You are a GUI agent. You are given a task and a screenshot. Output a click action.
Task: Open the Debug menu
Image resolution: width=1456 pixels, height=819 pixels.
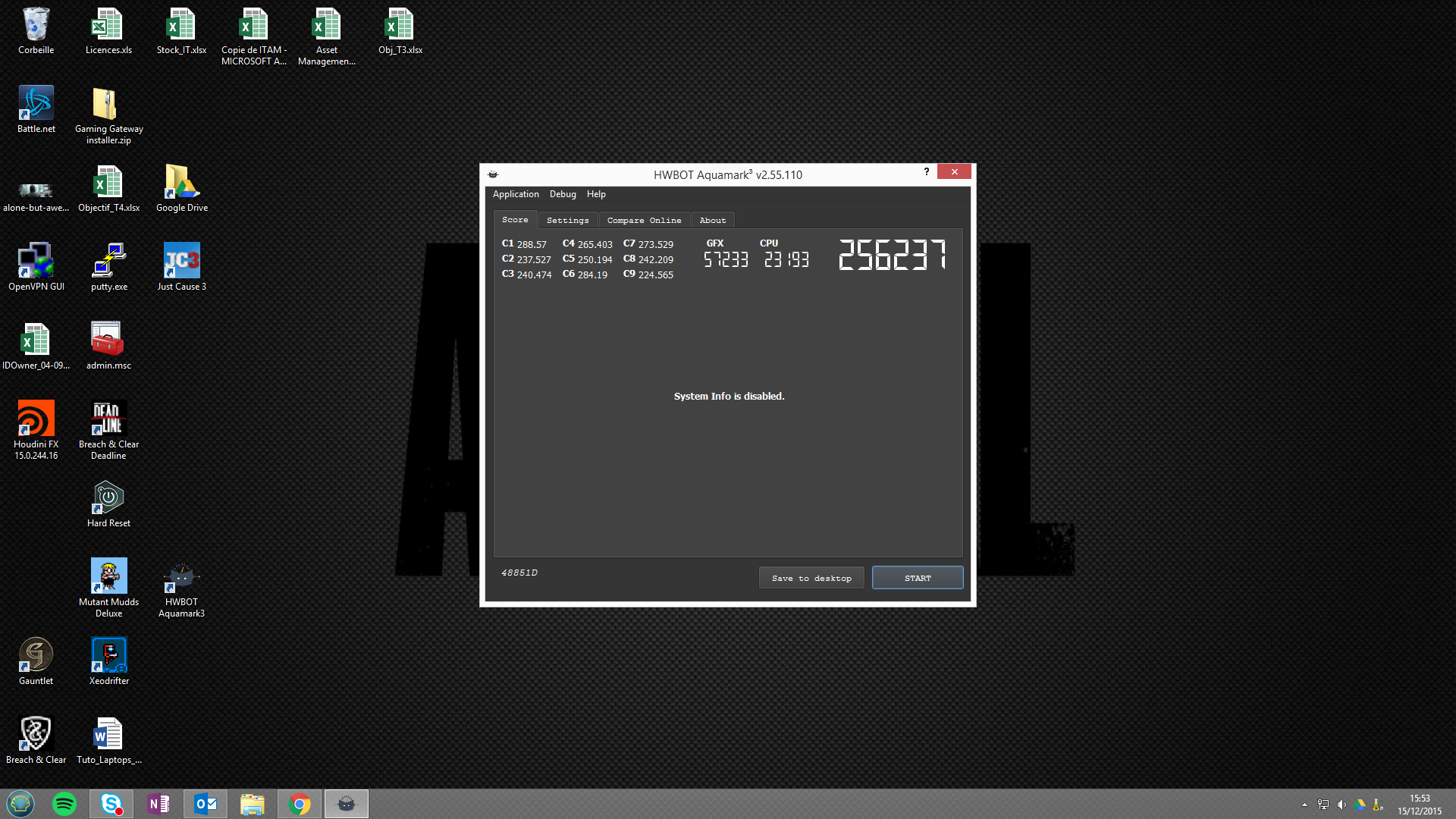pyautogui.click(x=563, y=194)
